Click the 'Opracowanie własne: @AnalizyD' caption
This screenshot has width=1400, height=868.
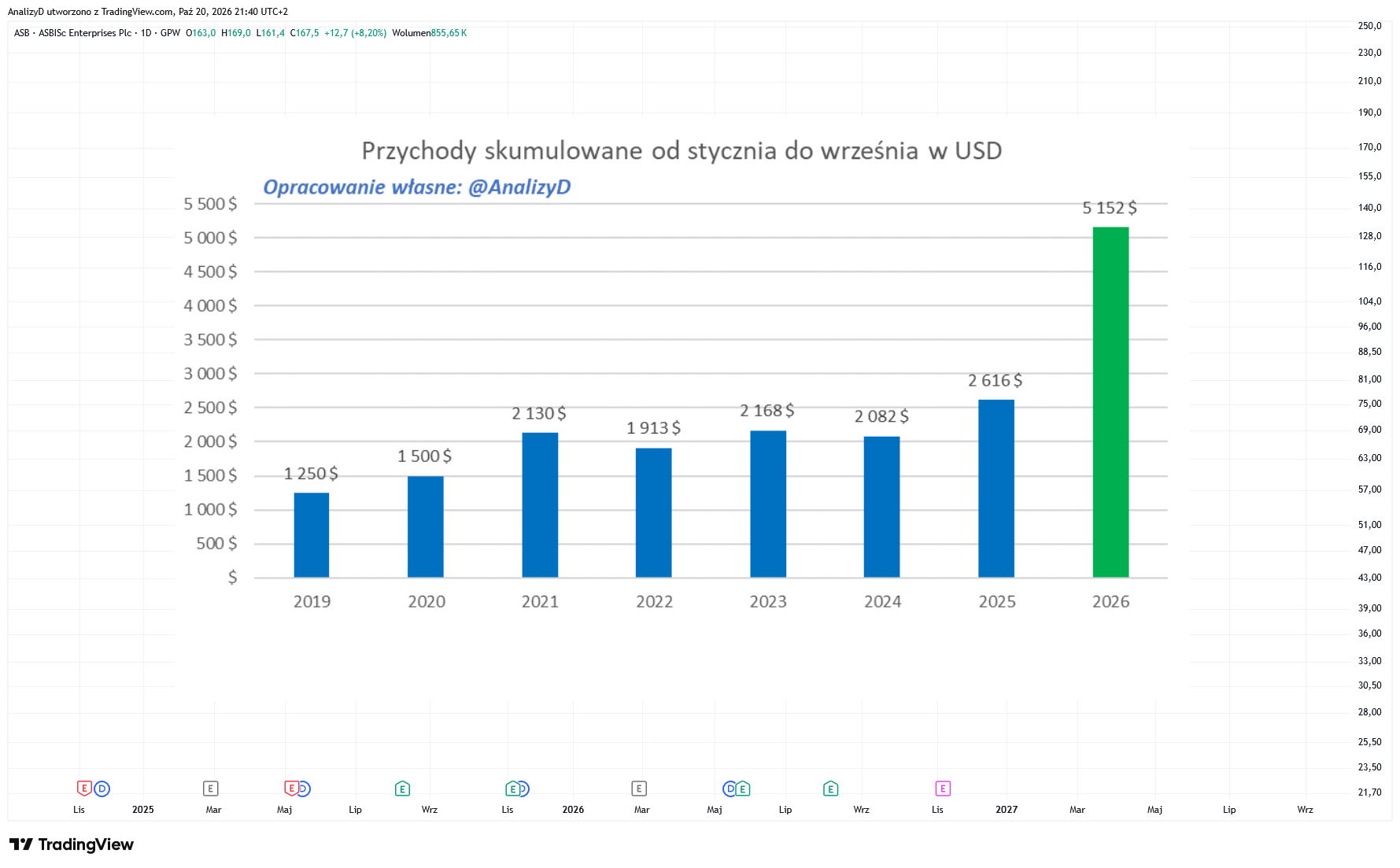click(x=417, y=187)
